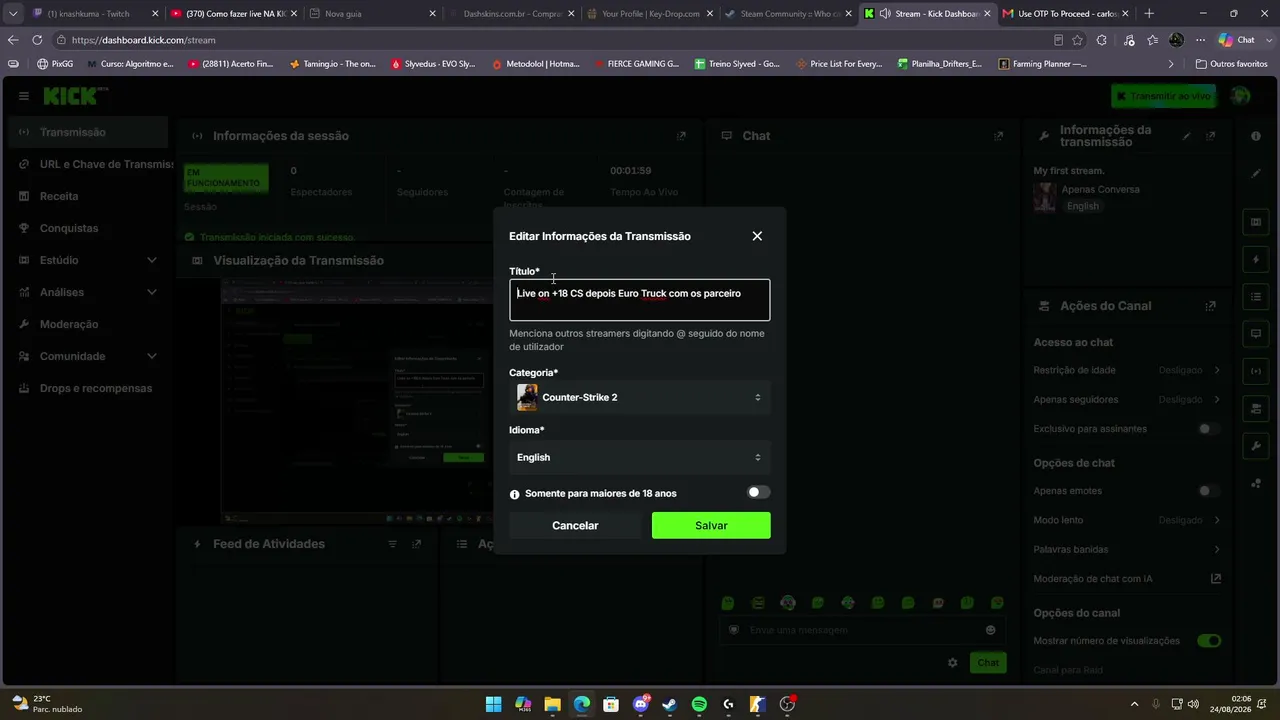The image size is (1280, 720).
Task: Pop out the Chat panel
Action: [x=998, y=136]
